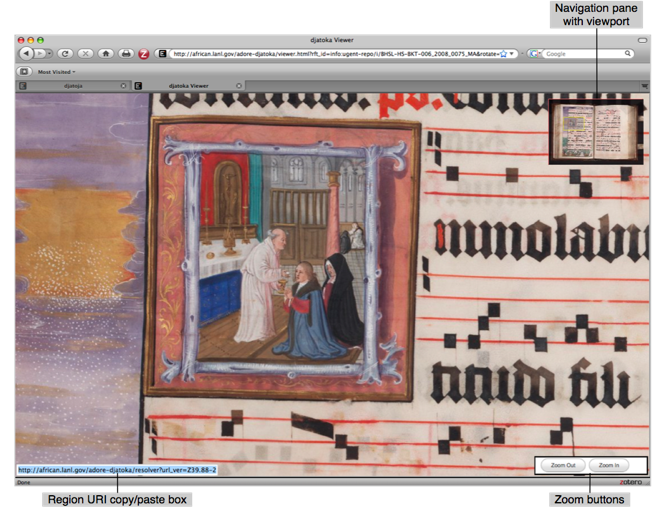Open the URL history dropdown arrow
This screenshot has height=508, width=660.
pos(512,54)
